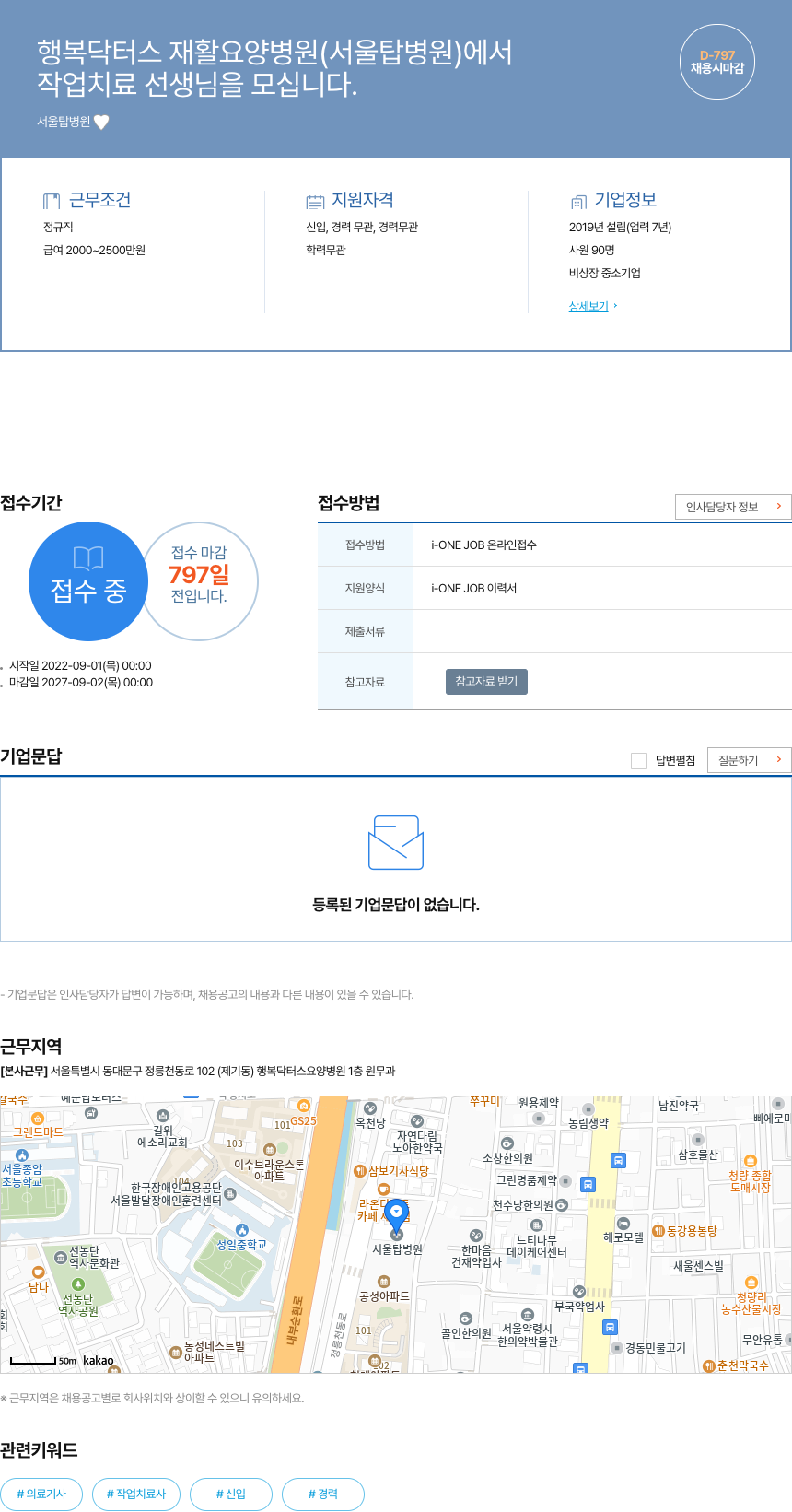Click the 사원 90명 text
The image size is (792, 1512).
pos(592,250)
